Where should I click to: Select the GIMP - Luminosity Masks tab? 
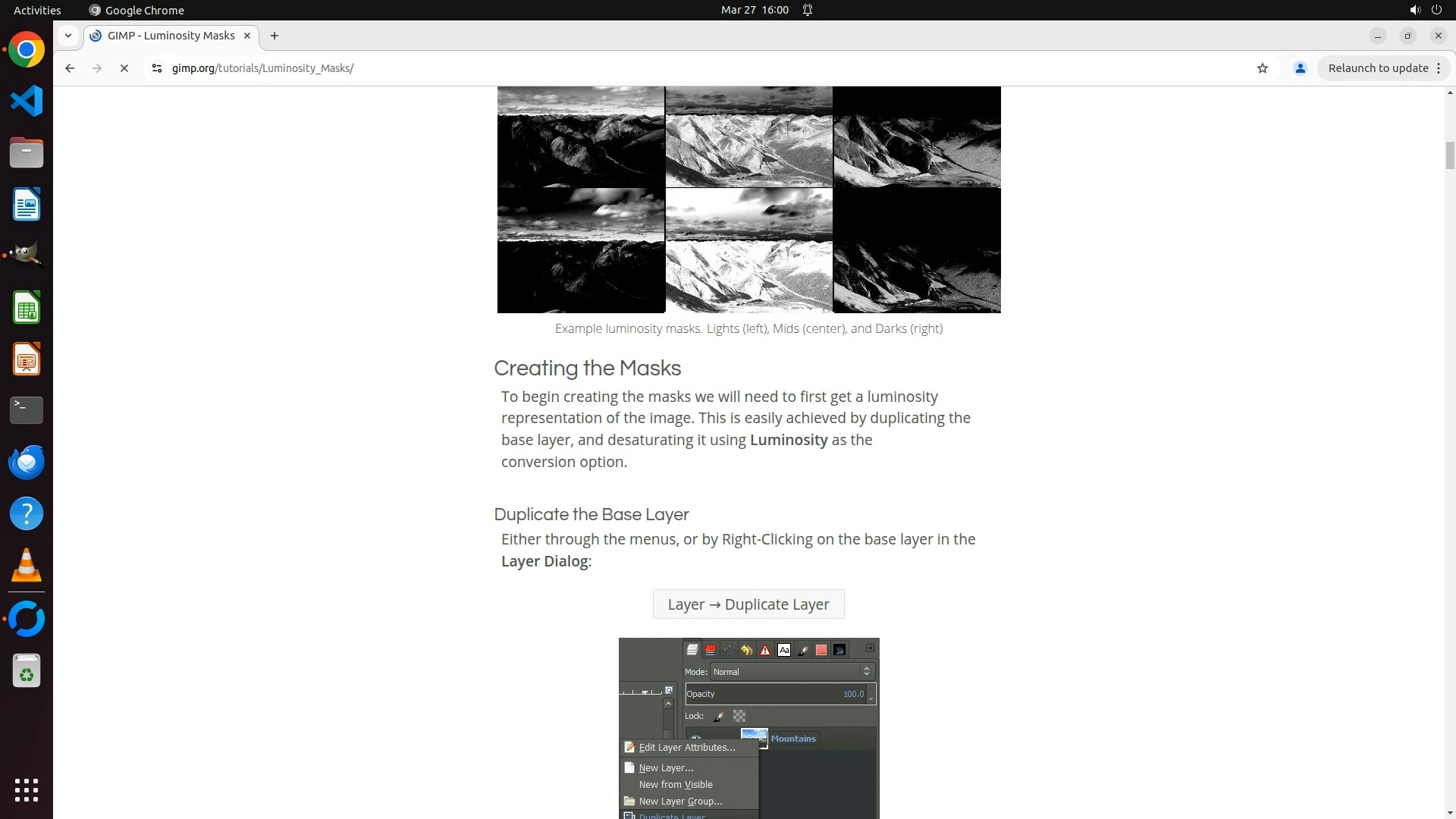tap(171, 36)
